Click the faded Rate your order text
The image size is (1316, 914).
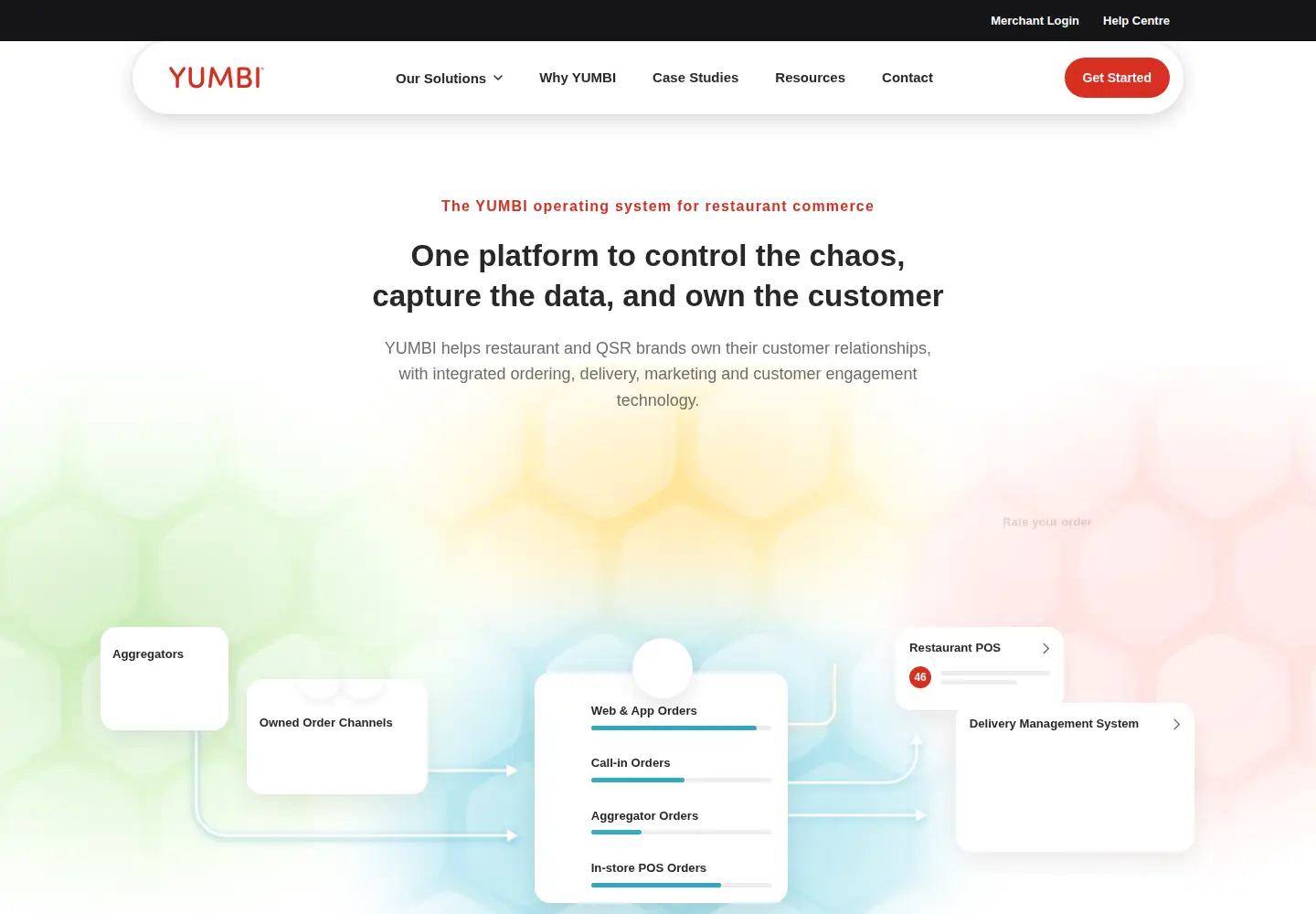point(1047,522)
